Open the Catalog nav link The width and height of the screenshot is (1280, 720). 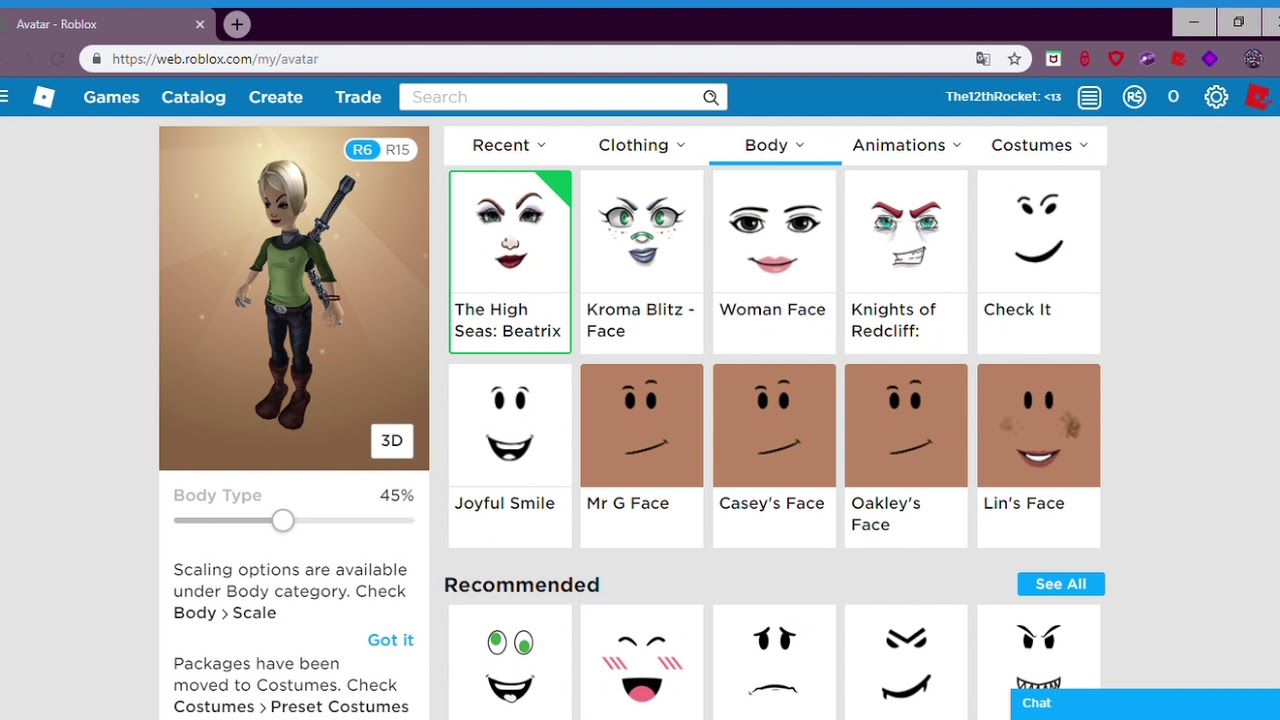[x=194, y=97]
